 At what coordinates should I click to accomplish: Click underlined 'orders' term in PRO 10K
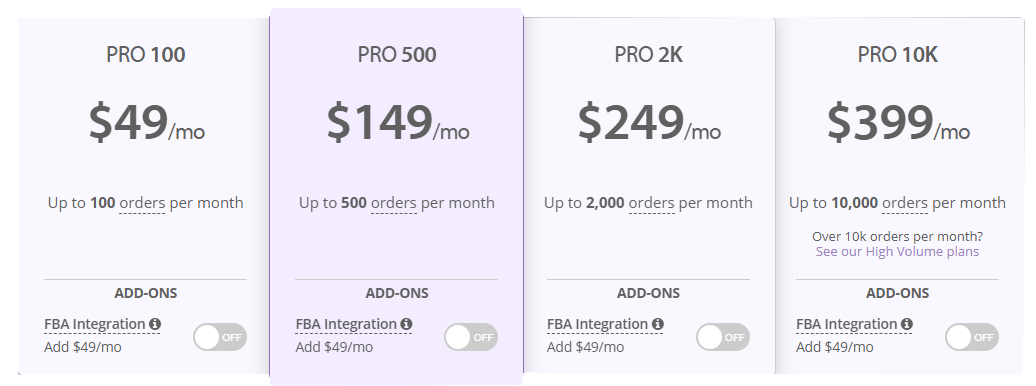(905, 203)
